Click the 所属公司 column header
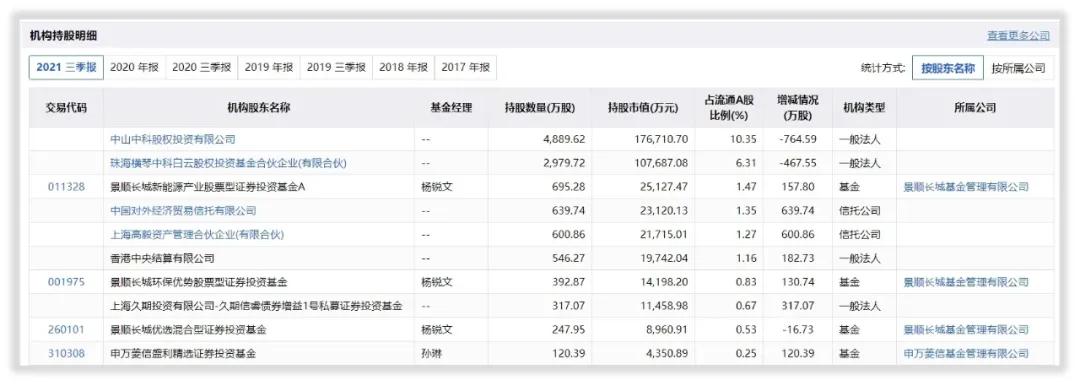 click(x=975, y=108)
